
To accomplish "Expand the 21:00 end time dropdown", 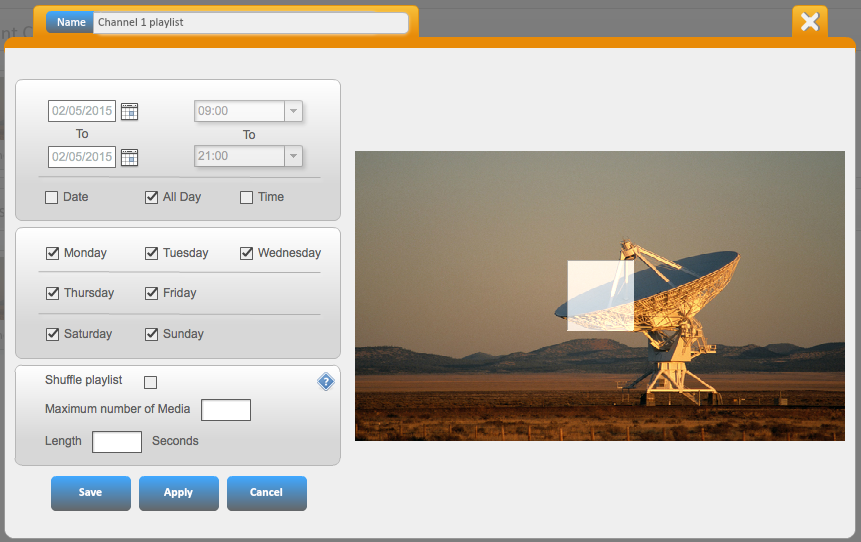I will [x=293, y=156].
